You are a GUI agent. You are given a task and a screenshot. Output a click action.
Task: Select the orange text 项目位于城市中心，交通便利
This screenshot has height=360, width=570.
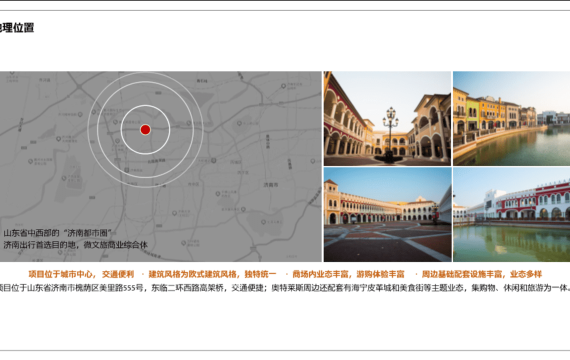[81, 274]
